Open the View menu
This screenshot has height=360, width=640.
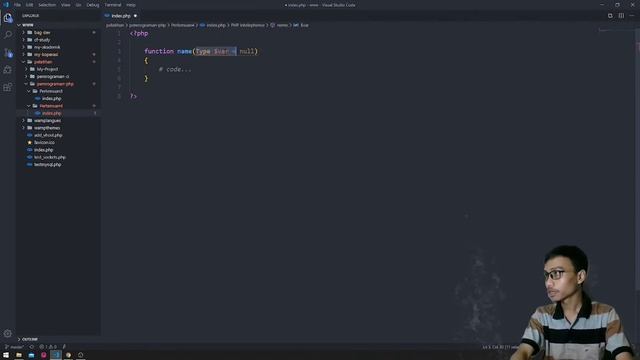click(x=66, y=5)
